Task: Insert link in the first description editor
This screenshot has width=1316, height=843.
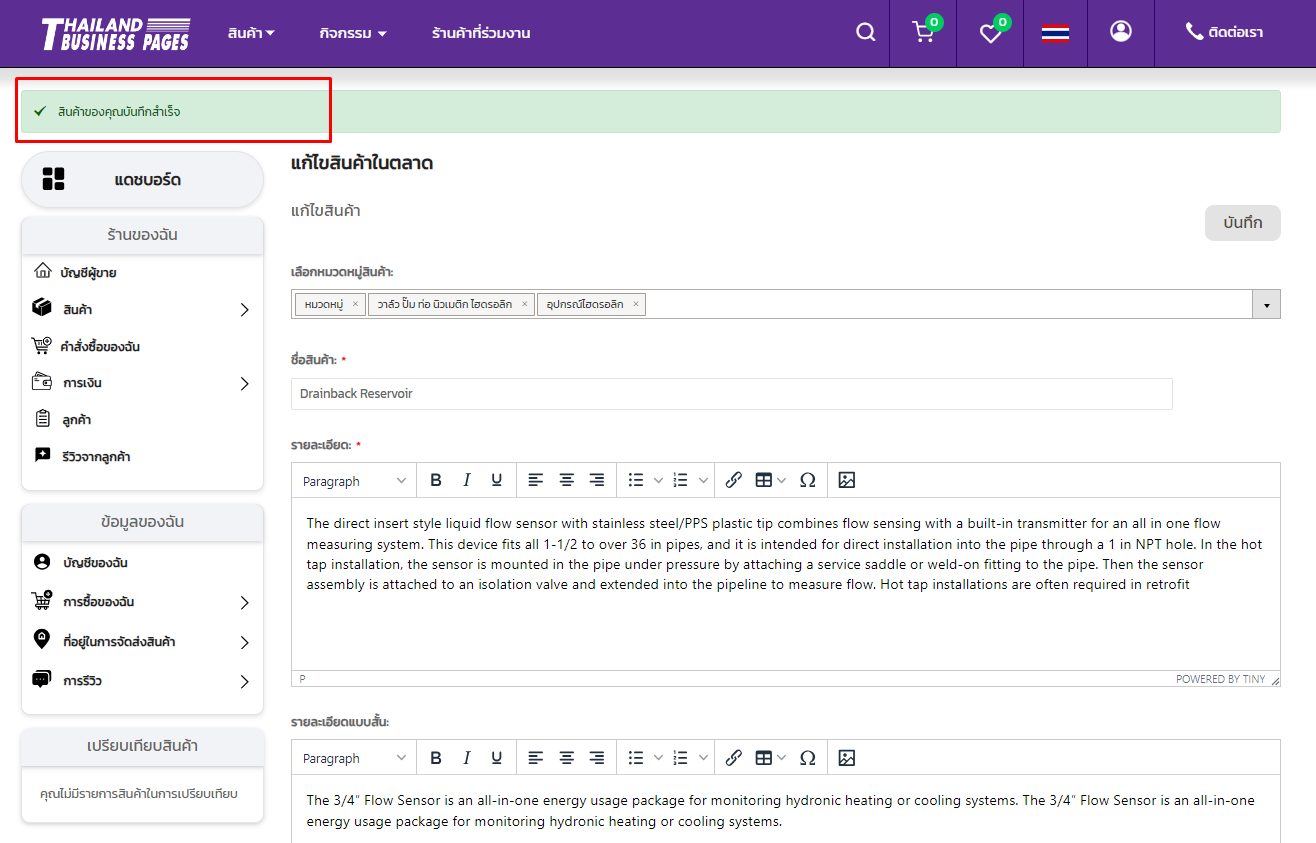Action: [733, 480]
